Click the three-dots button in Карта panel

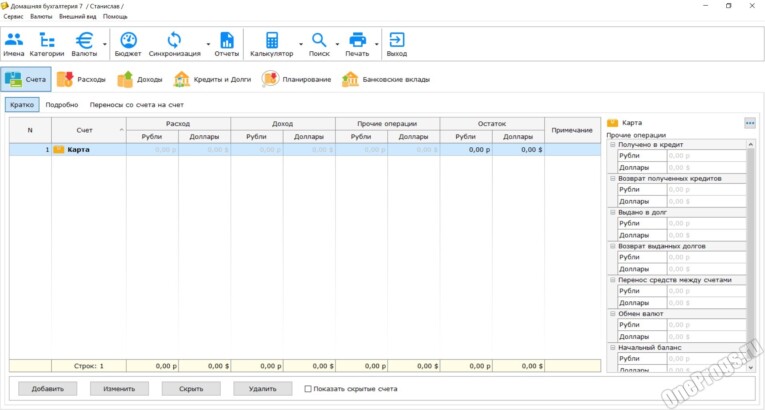[750, 123]
